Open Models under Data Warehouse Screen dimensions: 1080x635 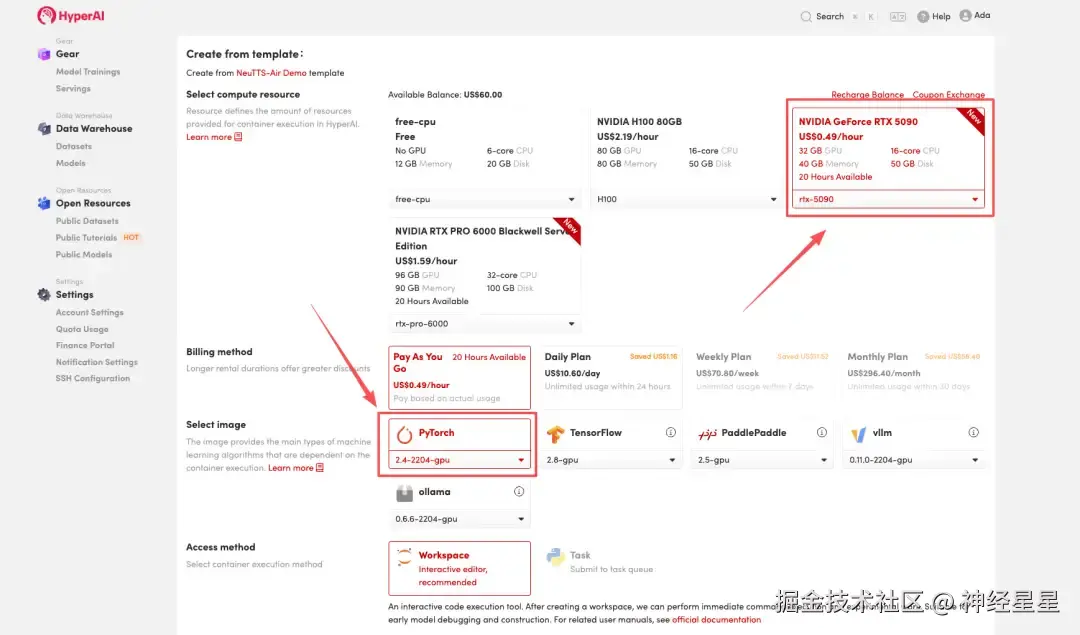click(x=70, y=163)
